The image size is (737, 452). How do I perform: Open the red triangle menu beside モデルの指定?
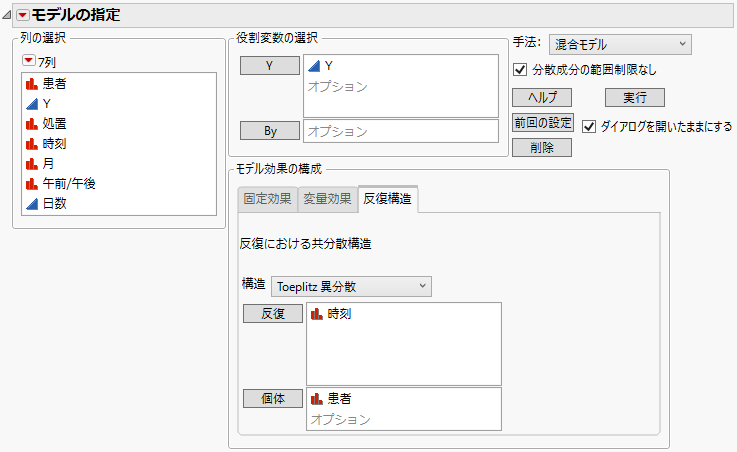pyautogui.click(x=23, y=14)
